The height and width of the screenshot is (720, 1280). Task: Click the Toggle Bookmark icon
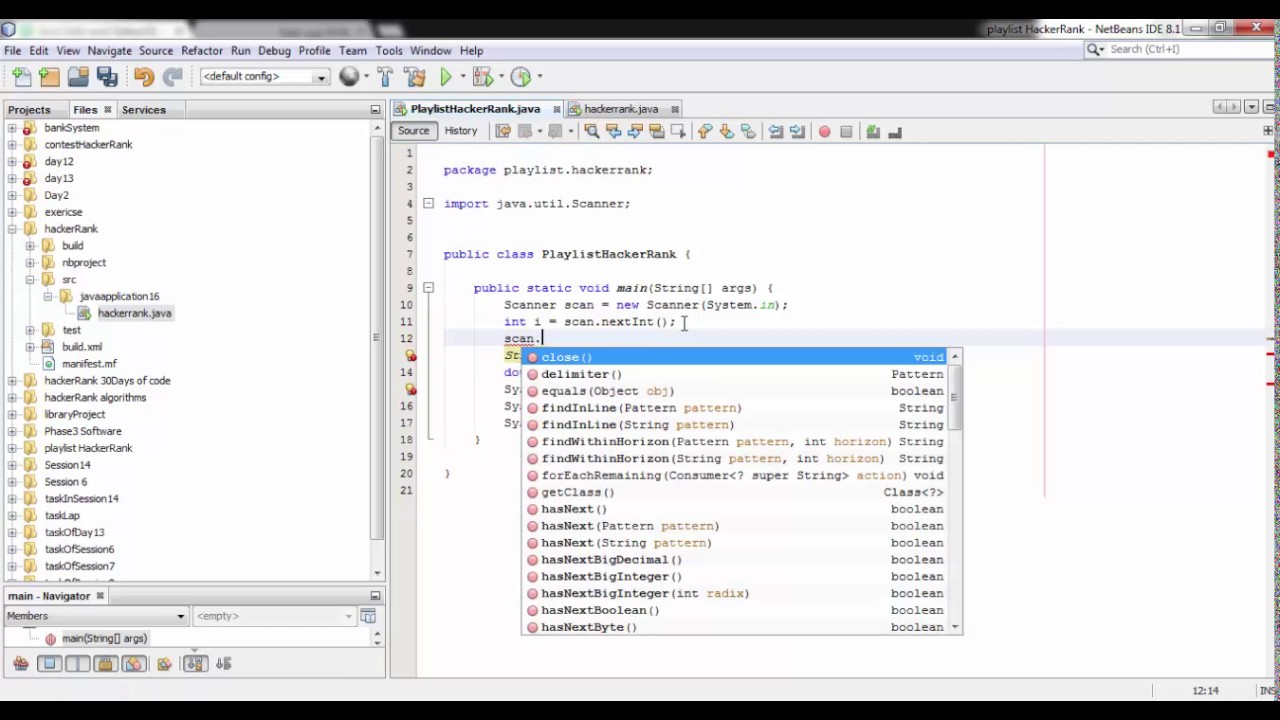pyautogui.click(x=748, y=131)
